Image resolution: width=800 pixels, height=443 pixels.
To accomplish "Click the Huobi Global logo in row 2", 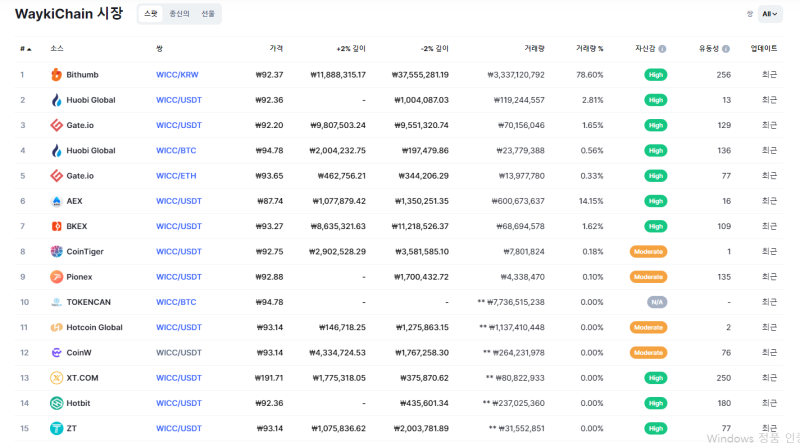I will (56, 100).
